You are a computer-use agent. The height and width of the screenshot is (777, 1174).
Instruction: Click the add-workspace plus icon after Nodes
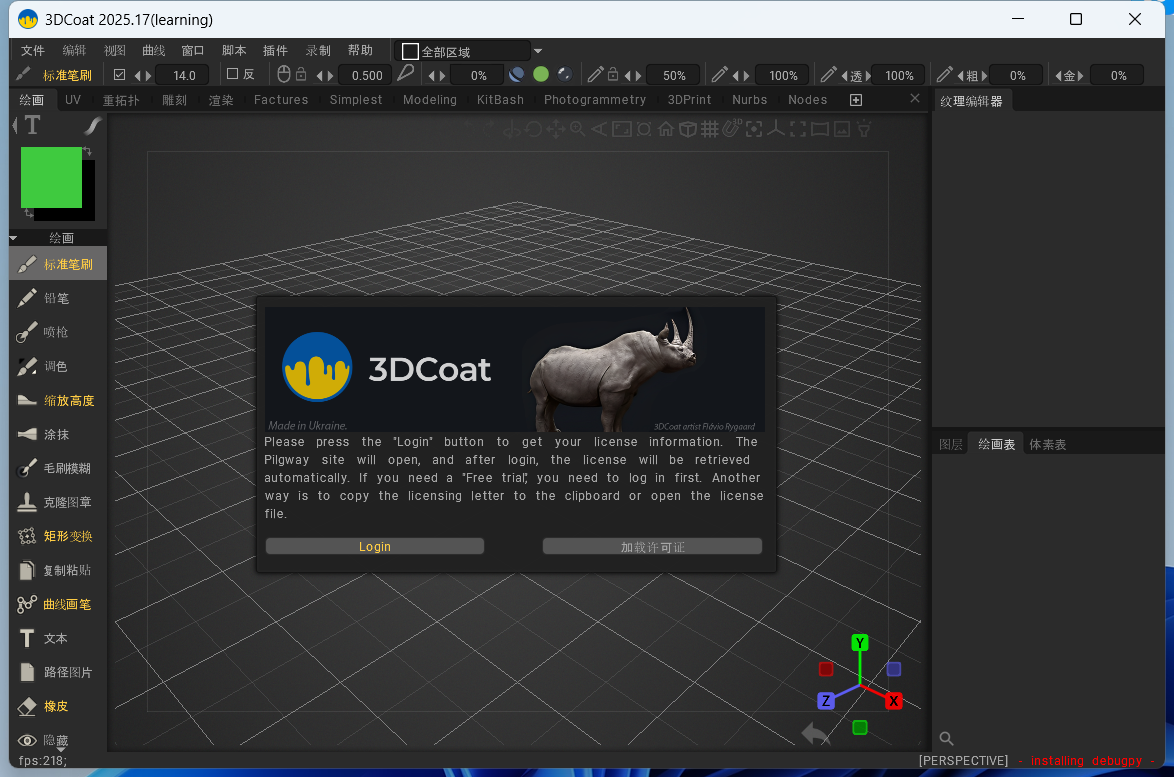(x=856, y=100)
